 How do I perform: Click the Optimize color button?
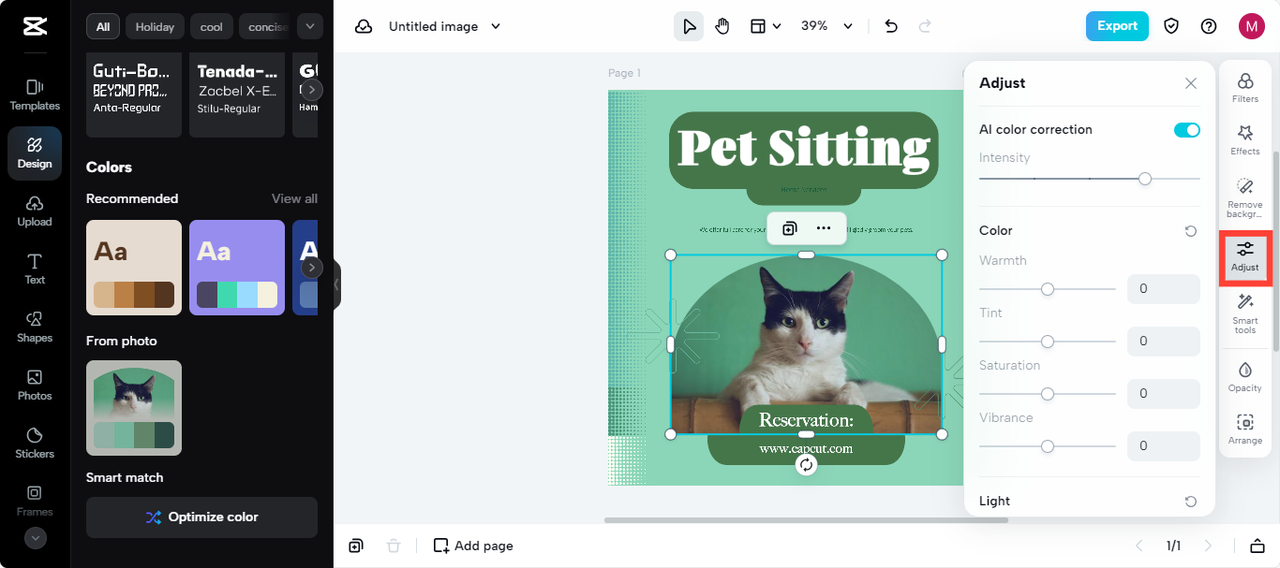pos(202,517)
